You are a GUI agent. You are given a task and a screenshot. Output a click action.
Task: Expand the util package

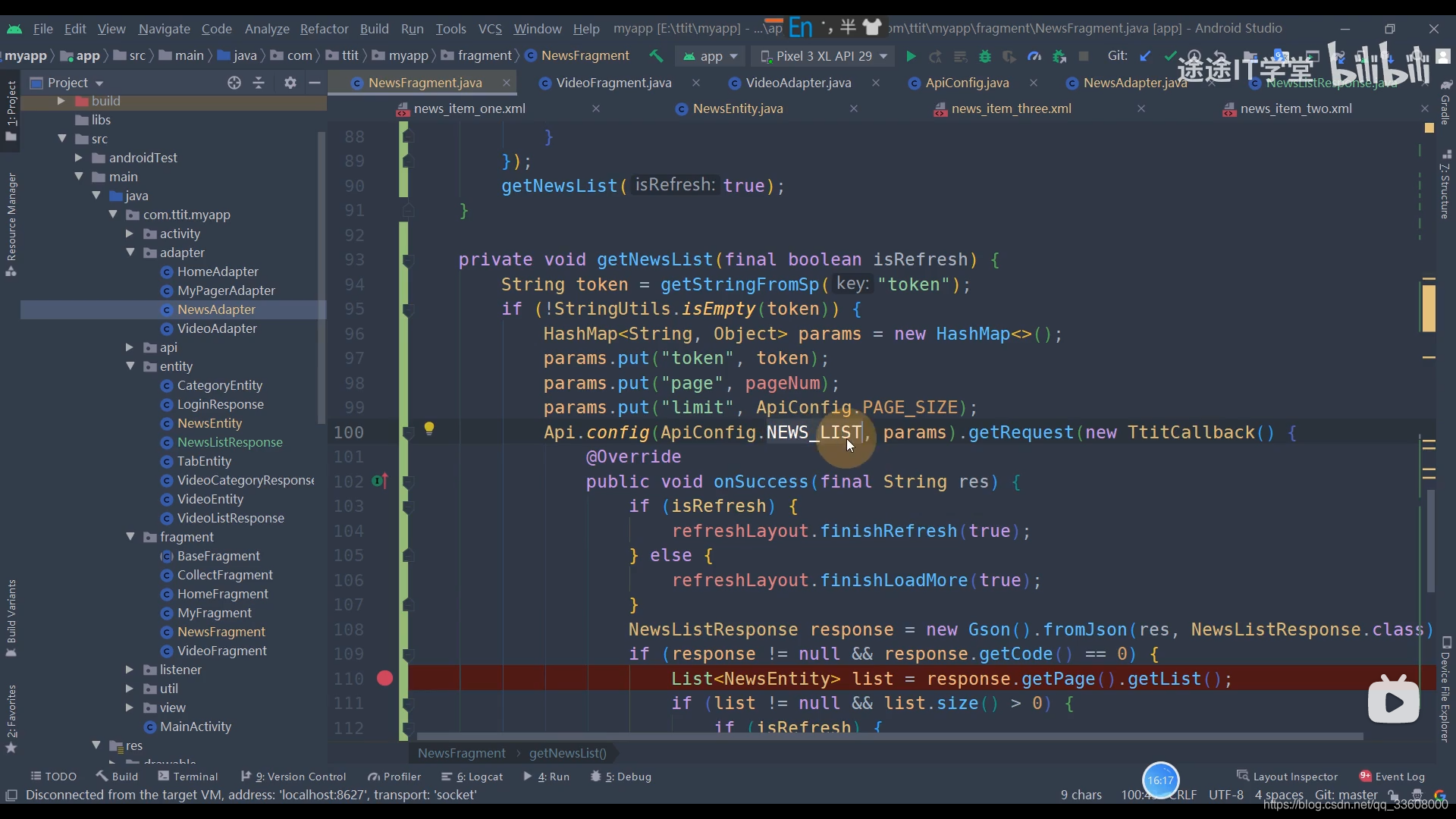coord(130,689)
